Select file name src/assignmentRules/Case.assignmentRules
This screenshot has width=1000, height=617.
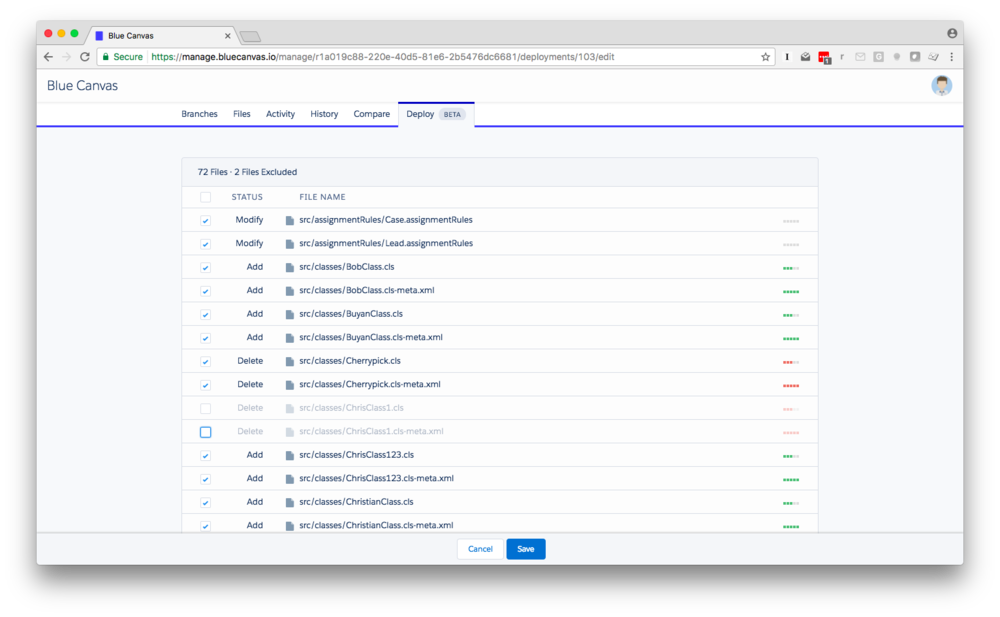386,220
